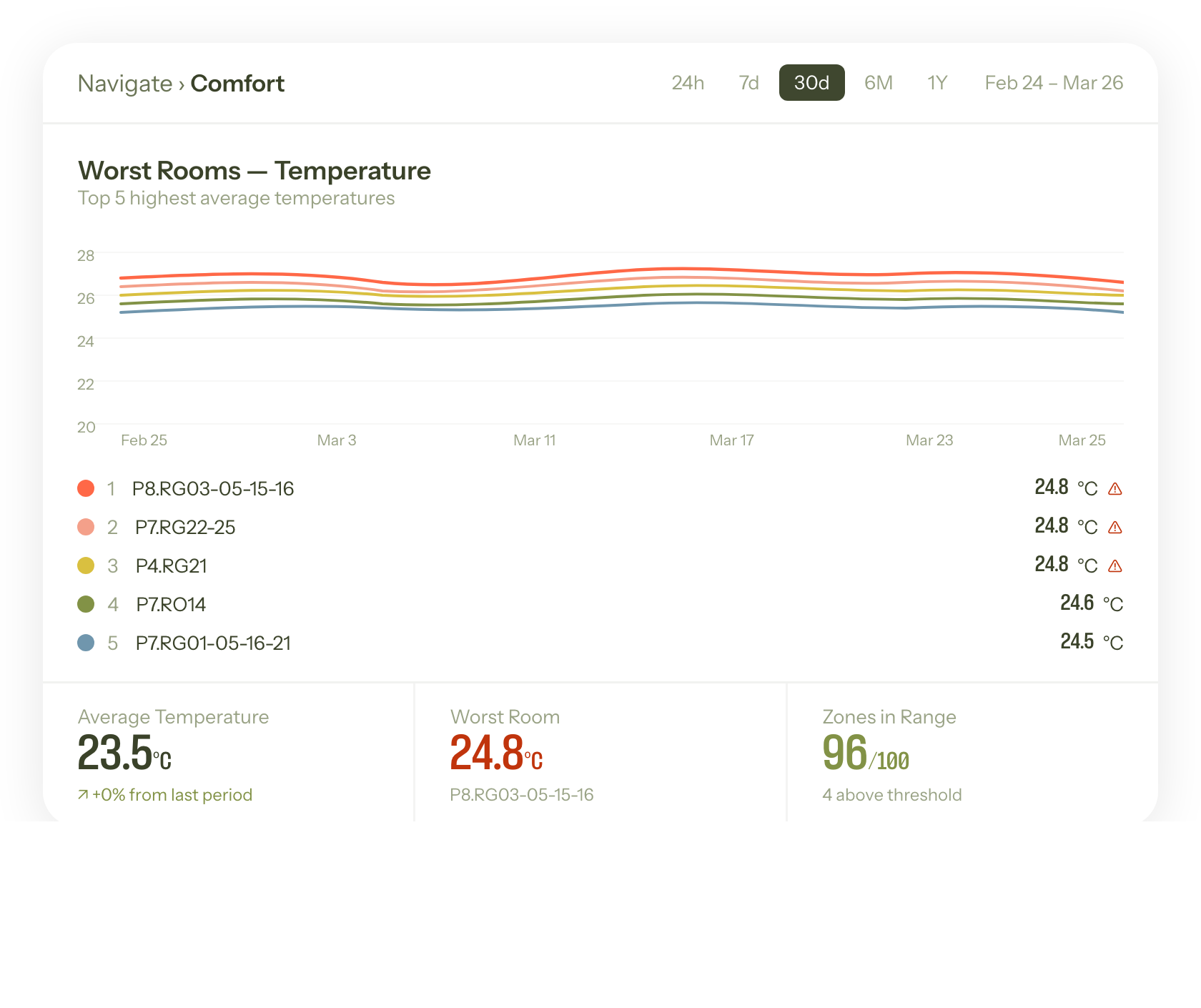Click the warning triangle next to P4.RG21
This screenshot has width=1201, height=1008.
point(1116,565)
